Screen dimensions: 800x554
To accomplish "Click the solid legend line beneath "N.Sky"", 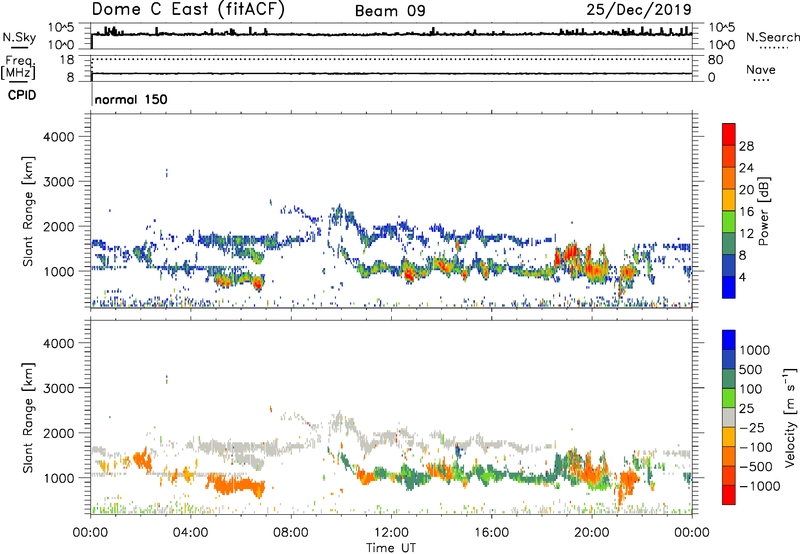I will (x=19, y=48).
